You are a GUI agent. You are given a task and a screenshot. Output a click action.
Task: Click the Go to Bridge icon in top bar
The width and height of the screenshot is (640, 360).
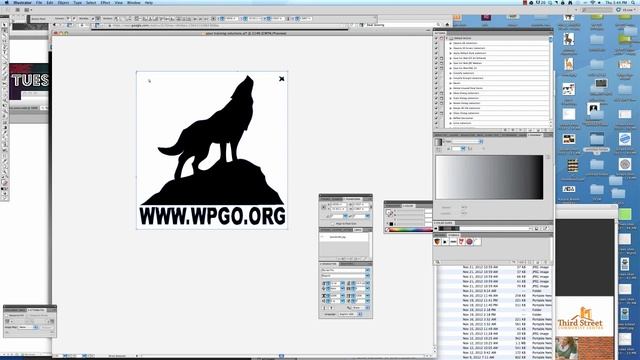click(x=18, y=10)
